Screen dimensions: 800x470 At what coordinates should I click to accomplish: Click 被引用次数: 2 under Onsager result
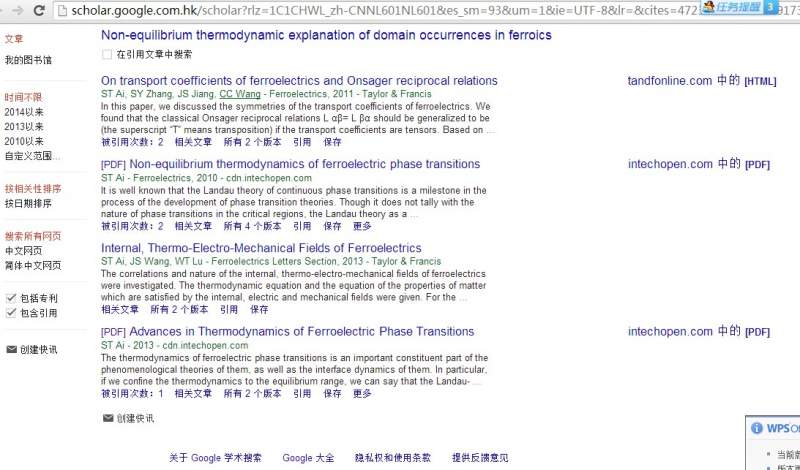pyautogui.click(x=132, y=142)
